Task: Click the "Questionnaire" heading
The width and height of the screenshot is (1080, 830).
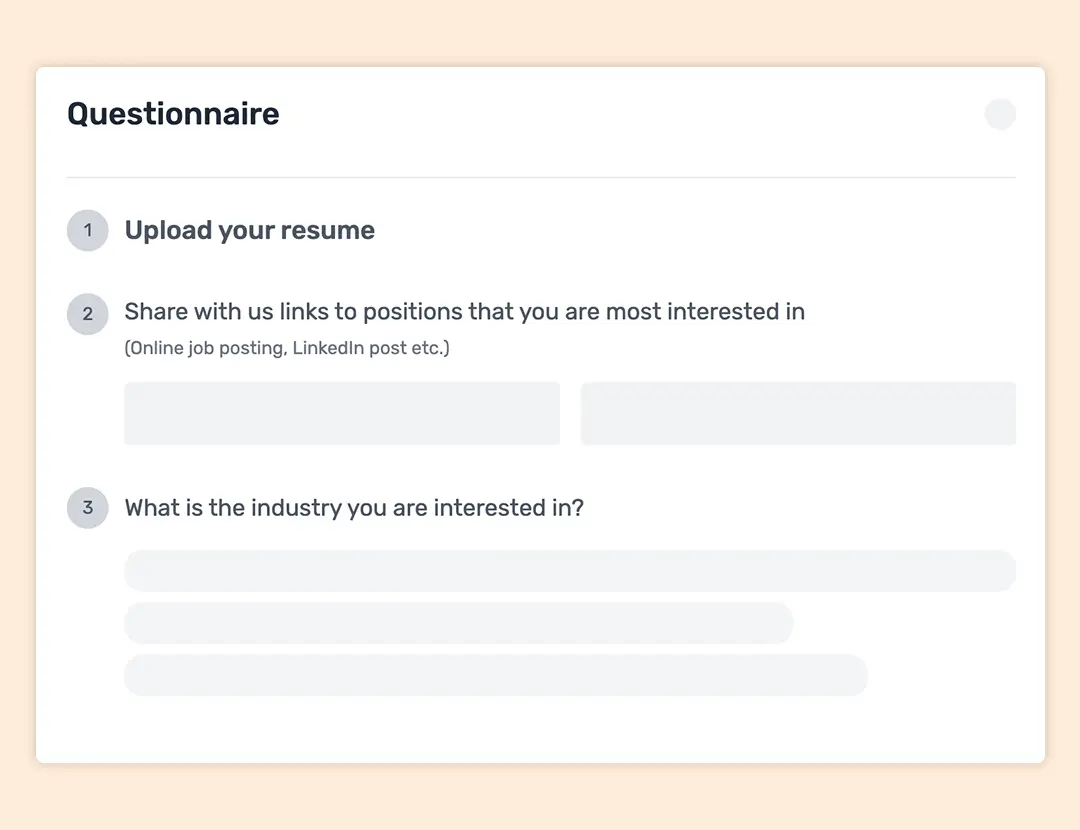Action: (172, 114)
